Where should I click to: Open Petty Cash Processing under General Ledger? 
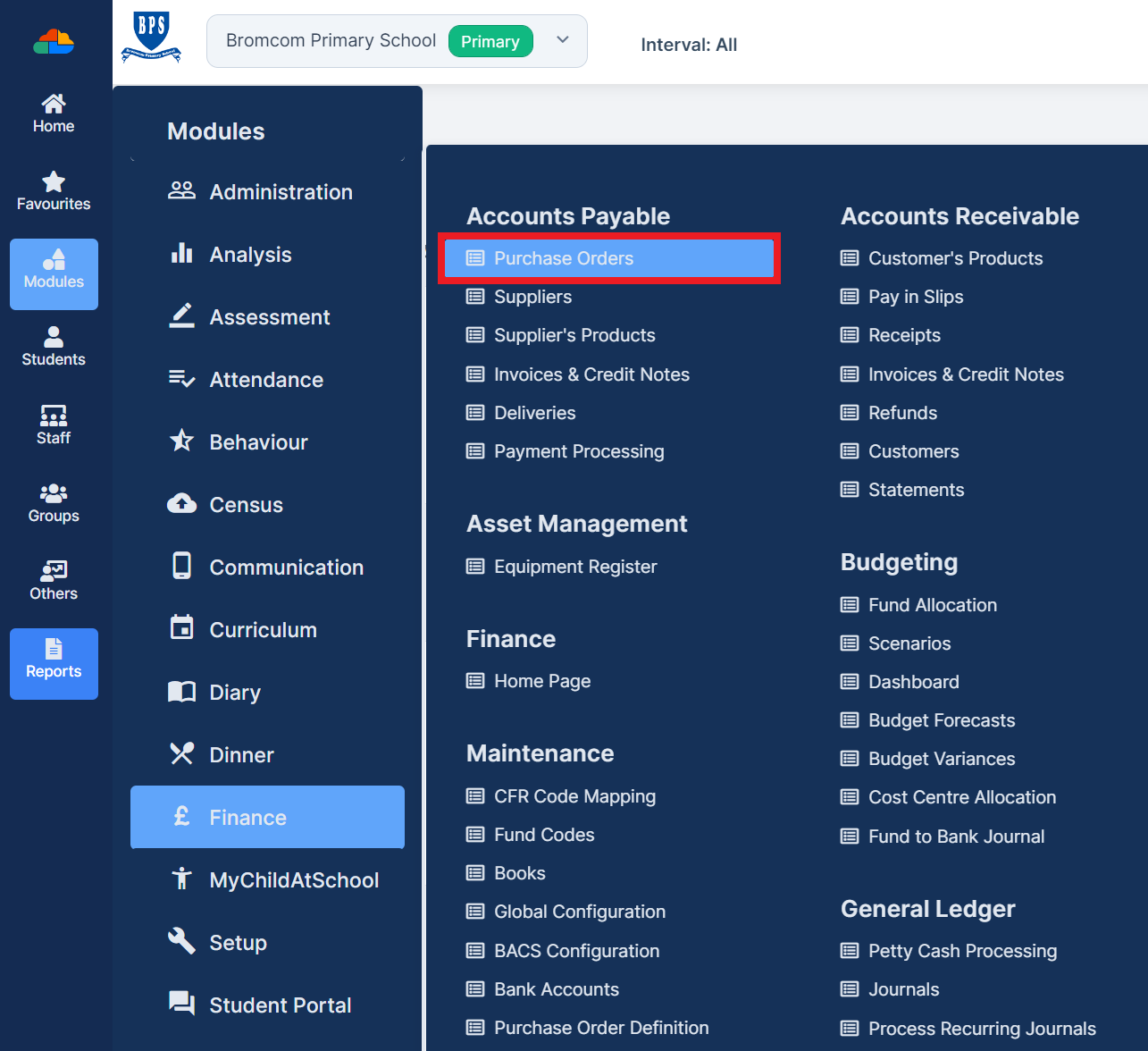click(x=962, y=951)
